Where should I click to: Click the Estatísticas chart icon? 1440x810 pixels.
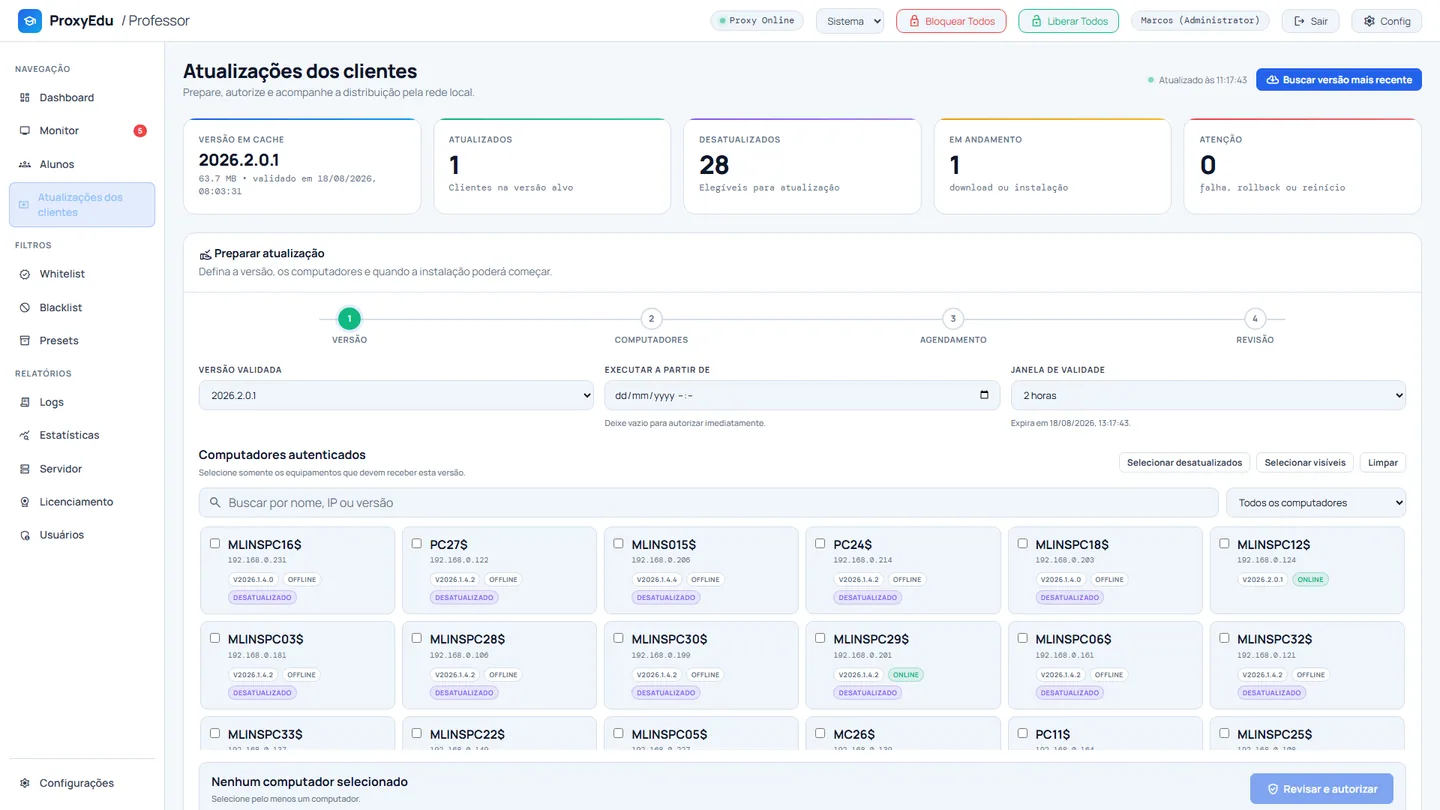click(25, 435)
